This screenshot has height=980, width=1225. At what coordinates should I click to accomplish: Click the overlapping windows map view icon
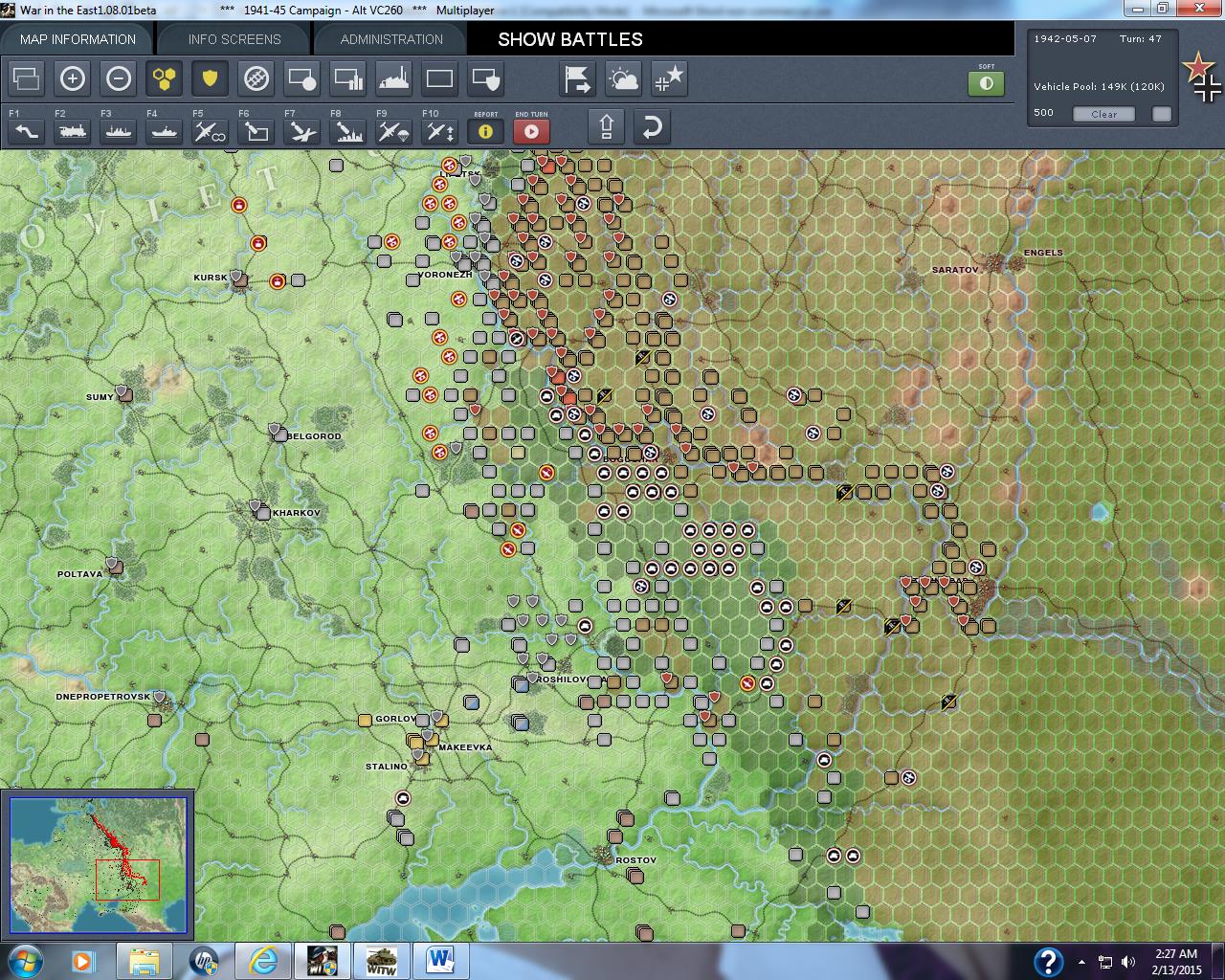(27, 78)
